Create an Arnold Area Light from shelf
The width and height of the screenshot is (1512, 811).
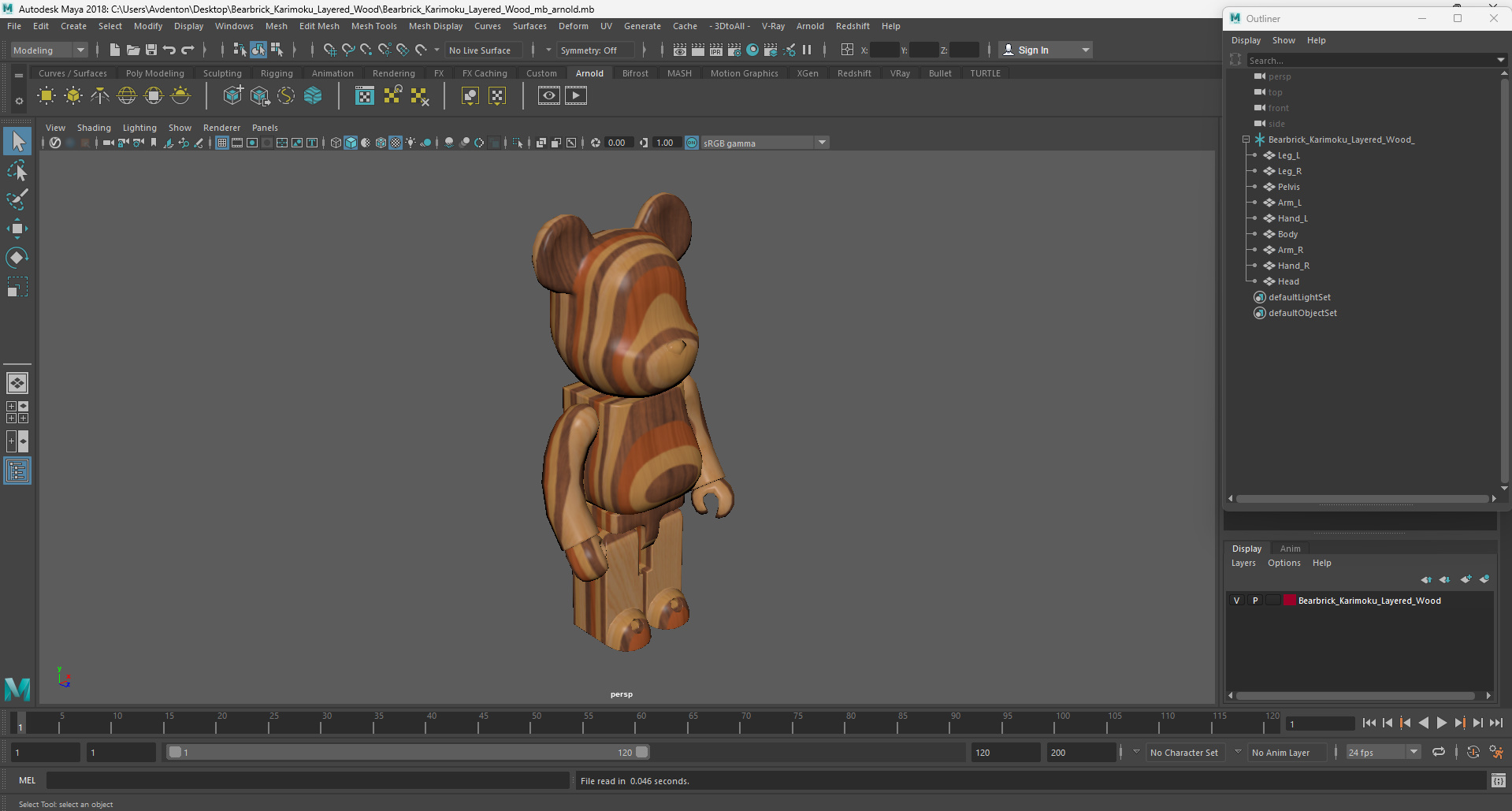coord(46,96)
